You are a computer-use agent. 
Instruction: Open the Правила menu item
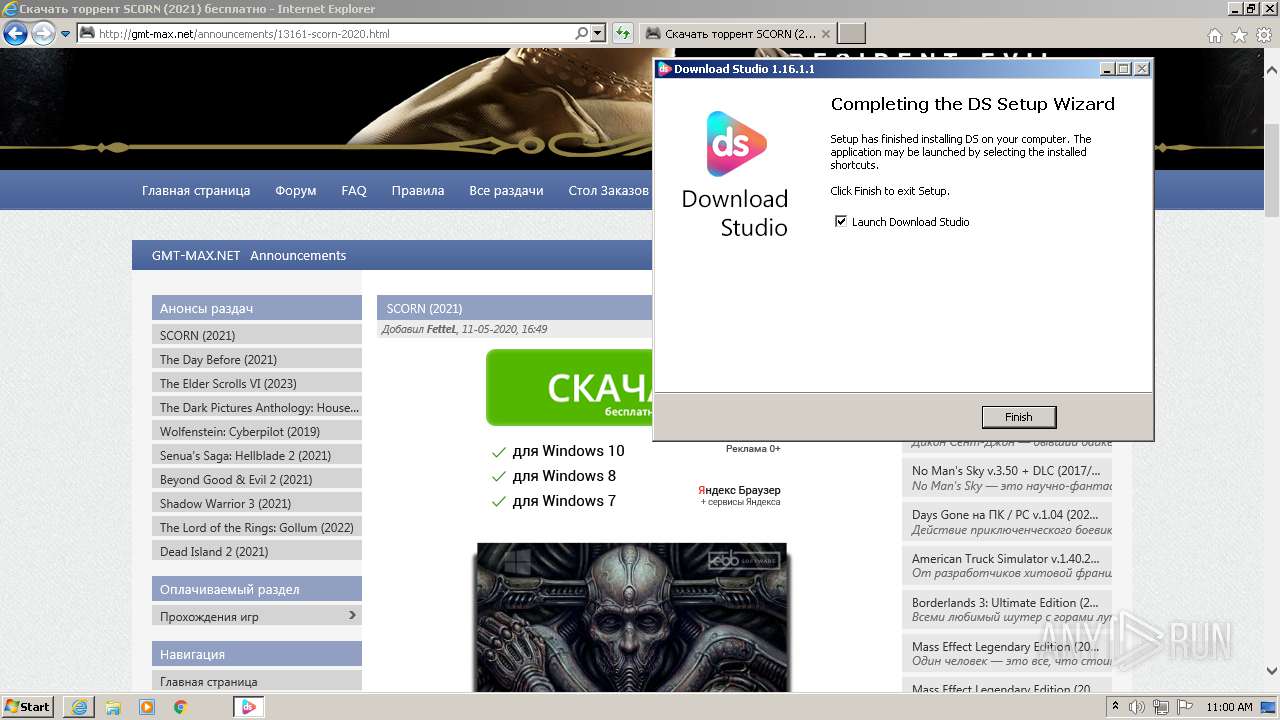click(x=418, y=190)
